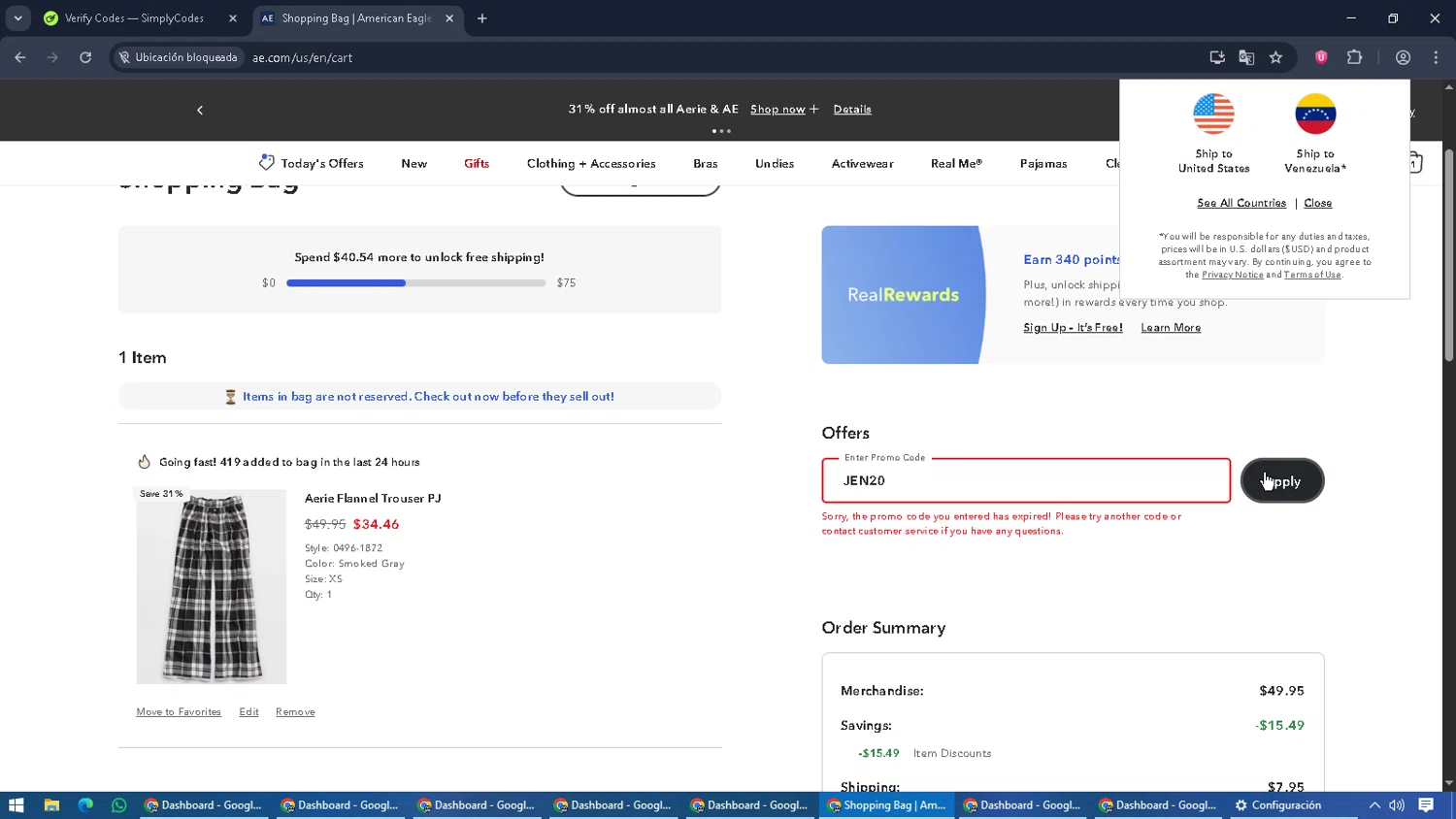Open new browser tab with plus icon
This screenshot has width=1456, height=819.
pyautogui.click(x=482, y=18)
